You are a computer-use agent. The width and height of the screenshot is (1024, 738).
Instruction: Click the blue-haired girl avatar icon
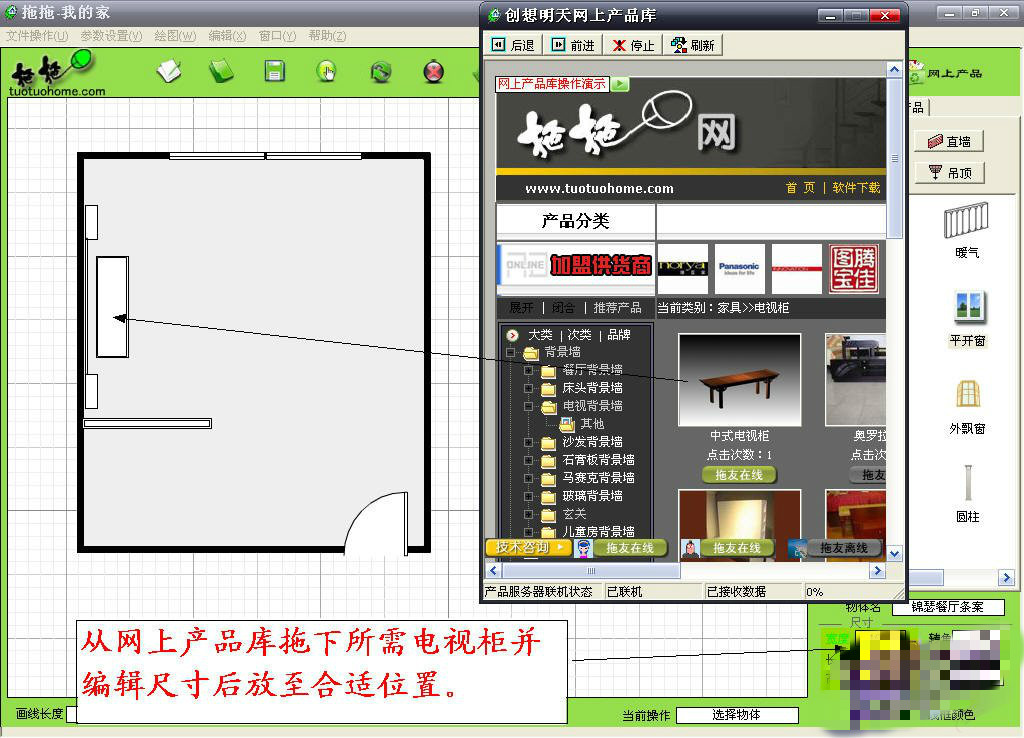tap(583, 549)
